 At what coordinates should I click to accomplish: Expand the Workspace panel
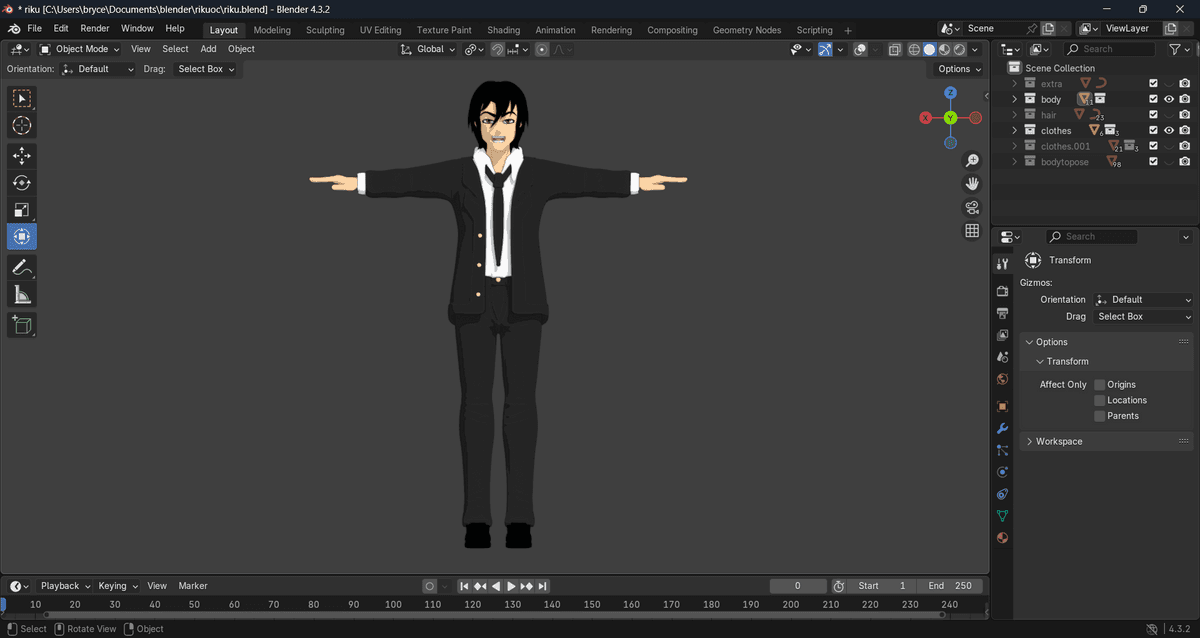tap(1058, 441)
